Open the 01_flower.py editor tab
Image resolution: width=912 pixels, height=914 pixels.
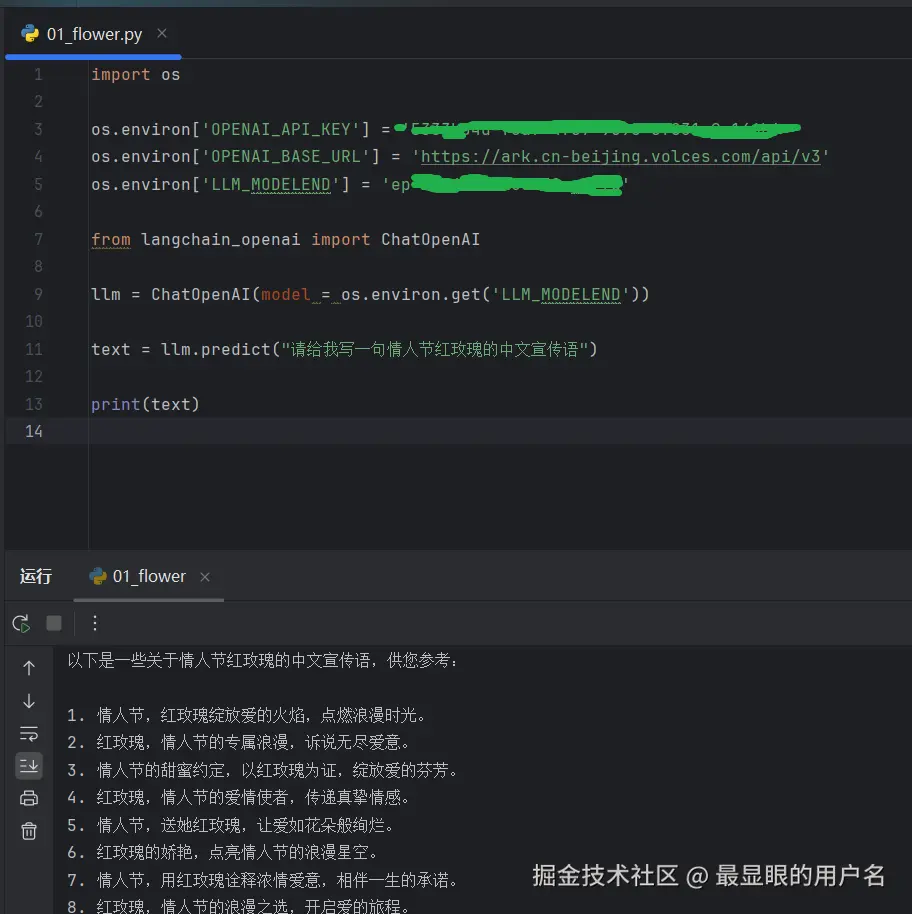93,34
